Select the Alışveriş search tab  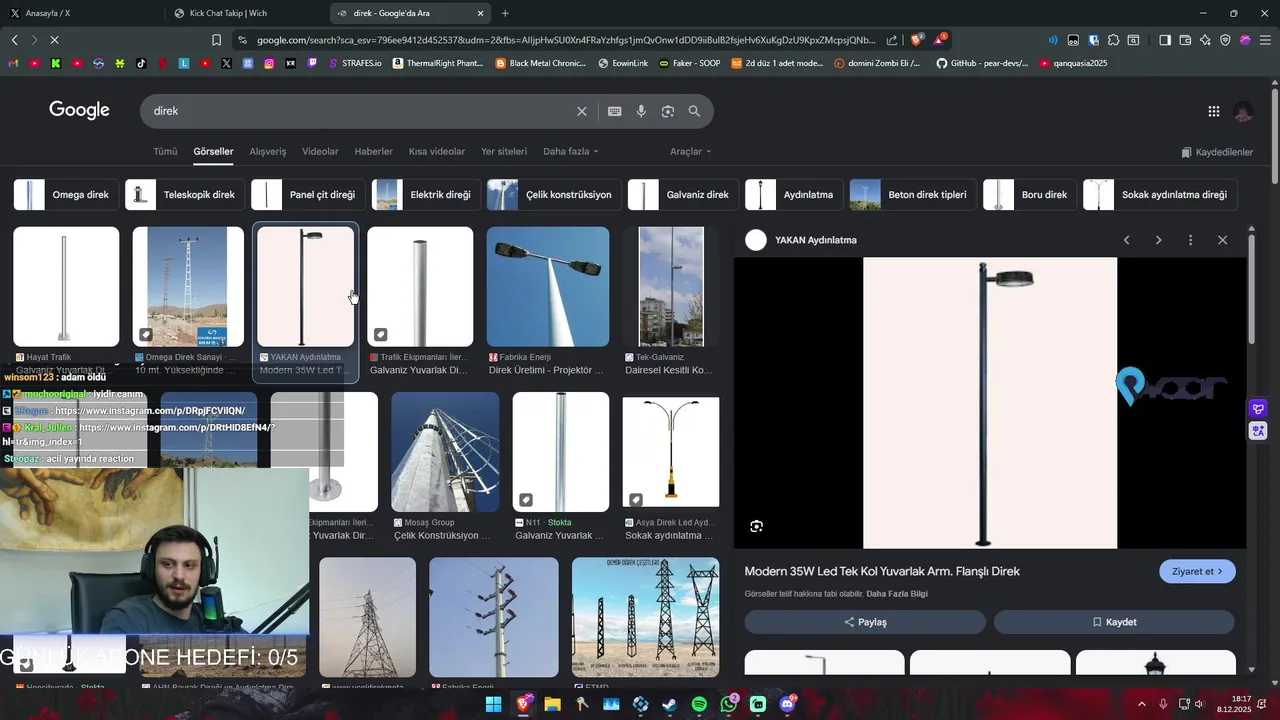268,152
